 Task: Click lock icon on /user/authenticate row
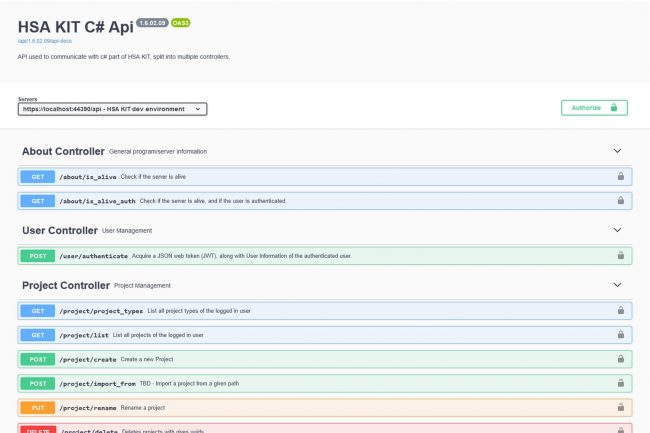click(621, 256)
